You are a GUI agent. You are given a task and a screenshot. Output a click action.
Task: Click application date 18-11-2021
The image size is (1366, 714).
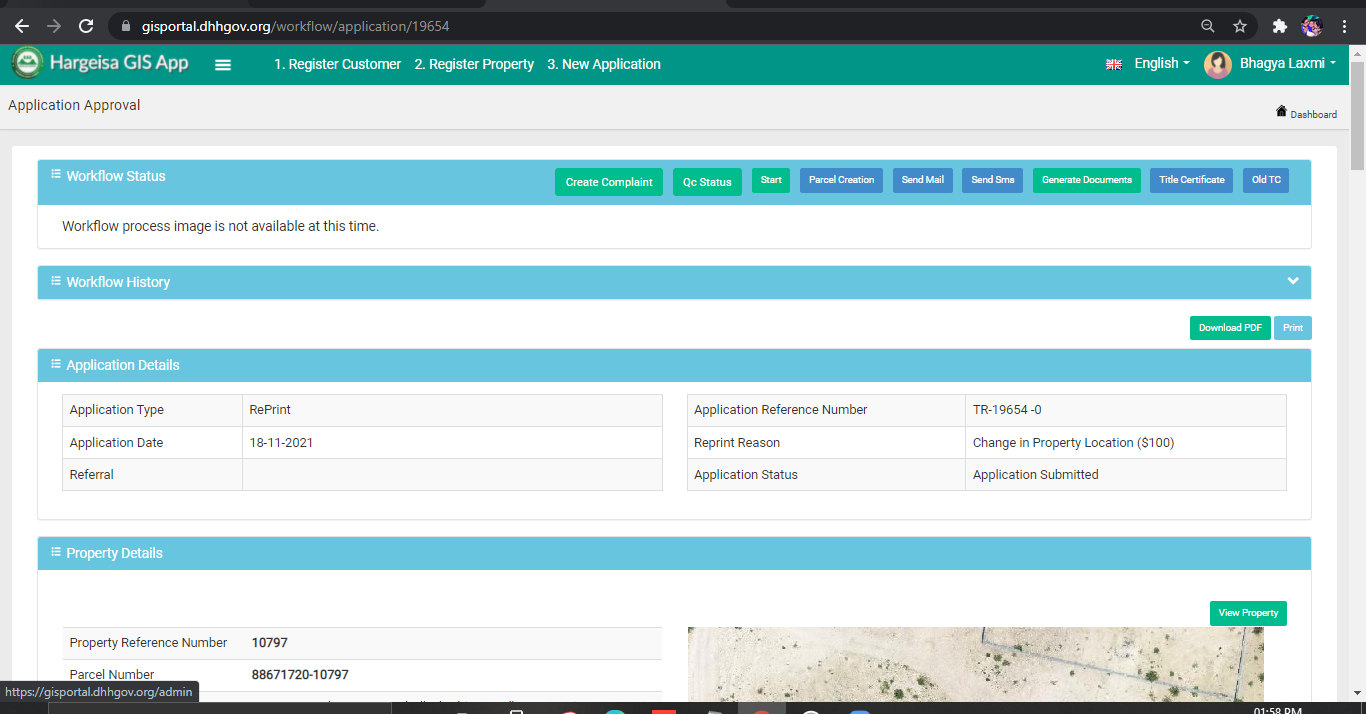tap(281, 442)
